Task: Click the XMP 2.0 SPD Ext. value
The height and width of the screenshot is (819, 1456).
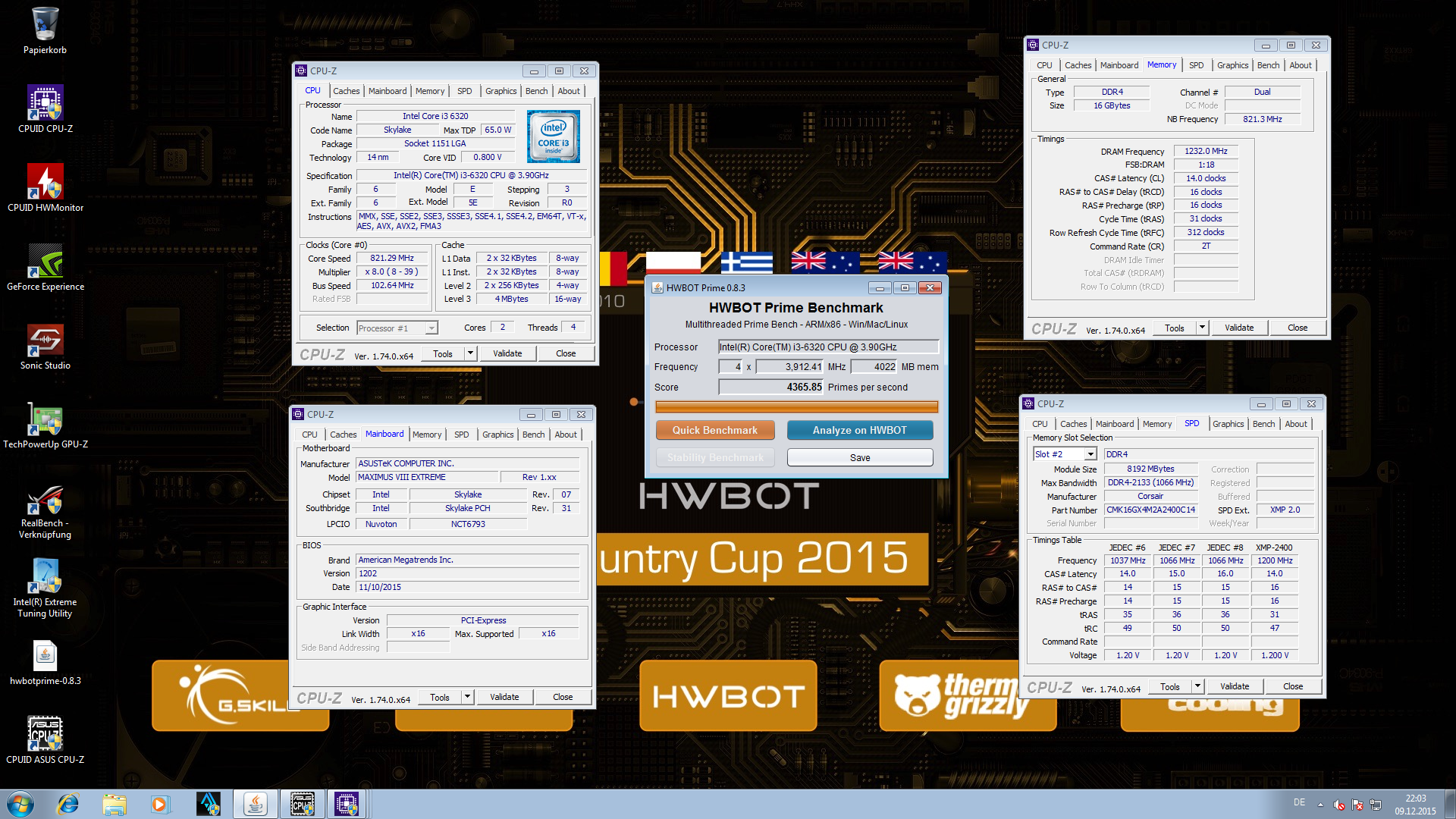Action: click(1285, 510)
